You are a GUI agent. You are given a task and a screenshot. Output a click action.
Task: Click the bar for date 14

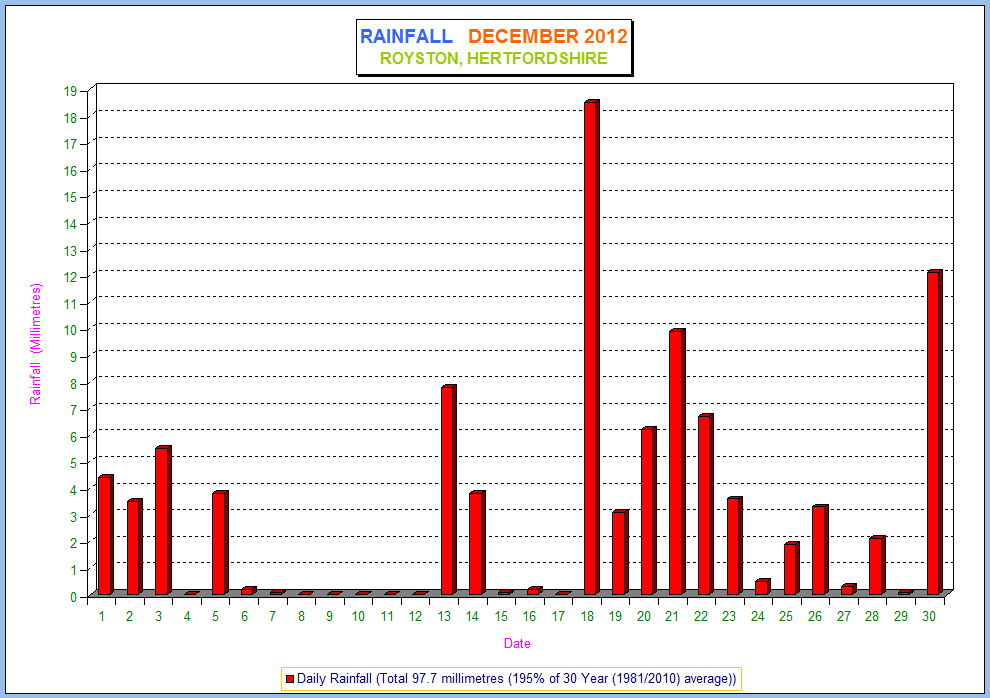(x=477, y=543)
